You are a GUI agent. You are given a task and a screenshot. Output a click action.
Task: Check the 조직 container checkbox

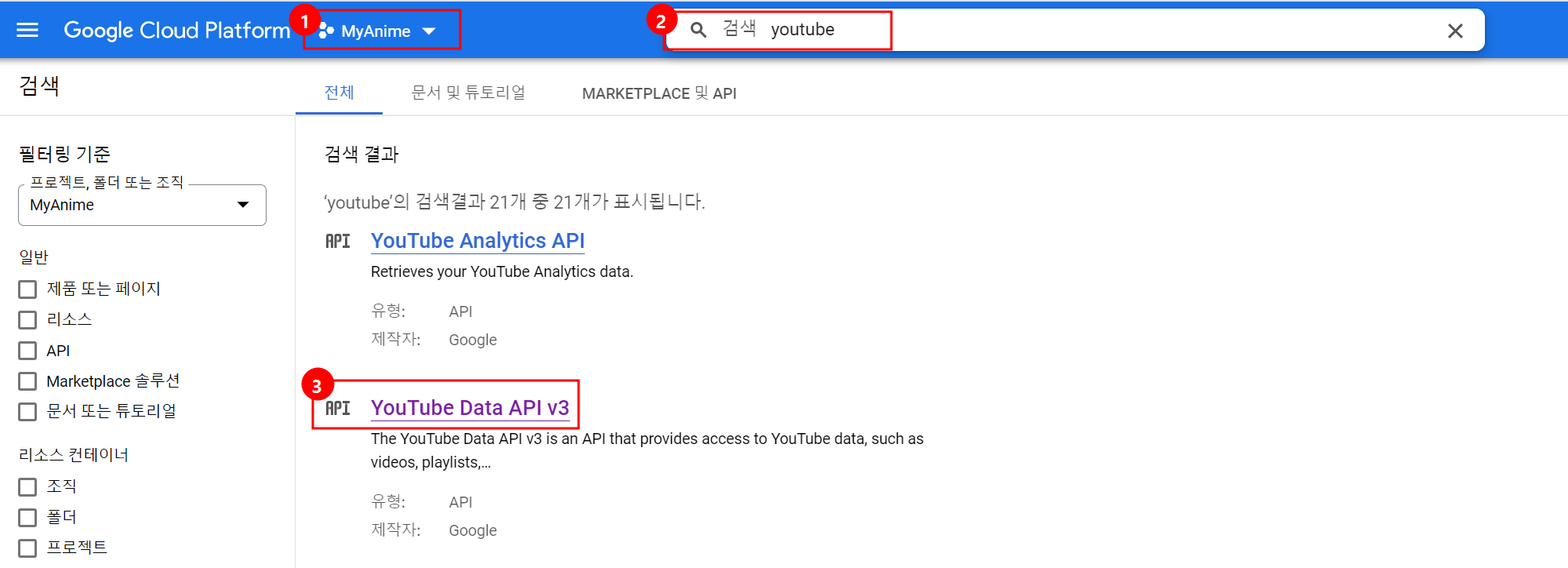[27, 487]
